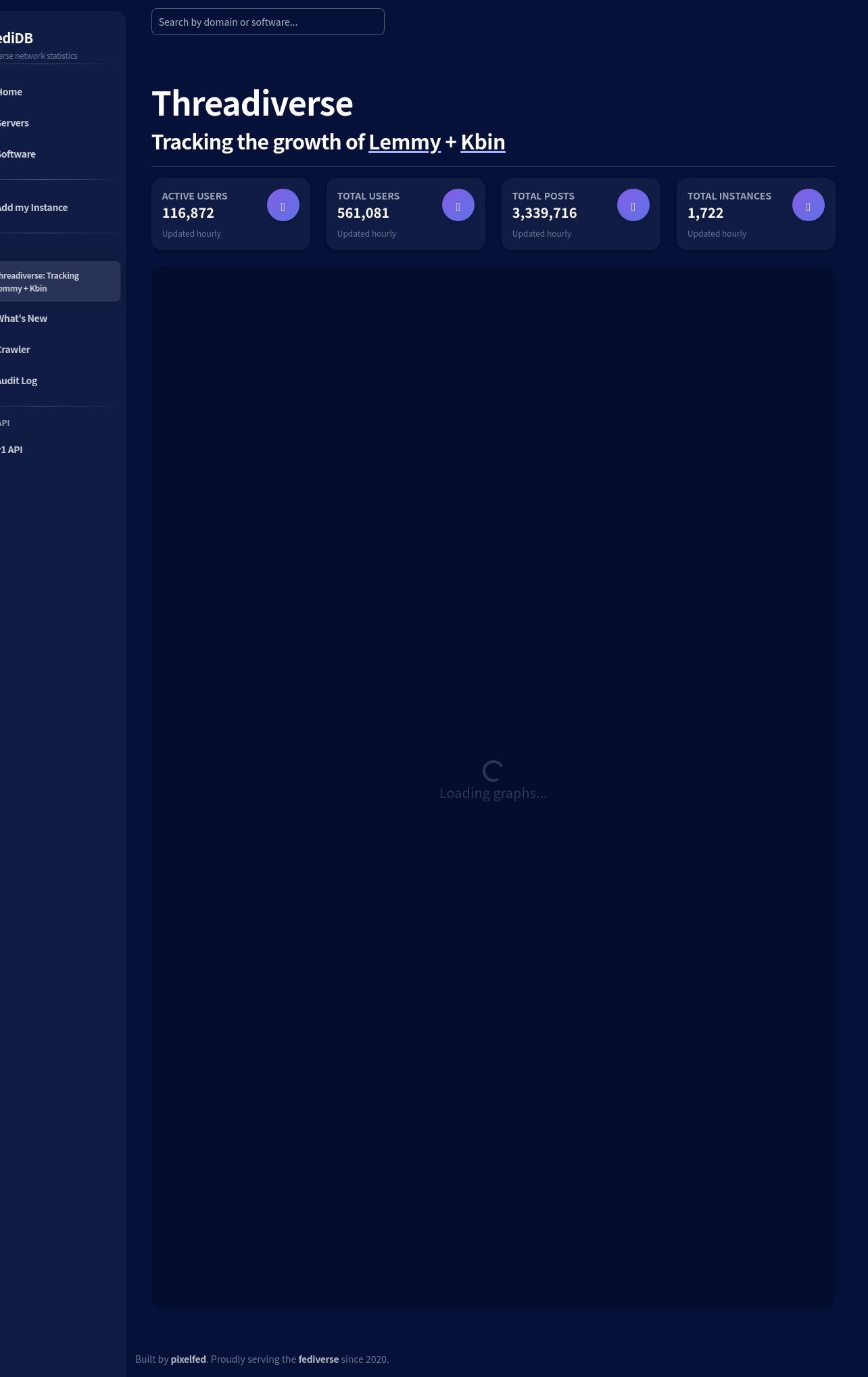868x1377 pixels.
Task: Open the Home sidebar link
Action: pyautogui.click(x=11, y=92)
